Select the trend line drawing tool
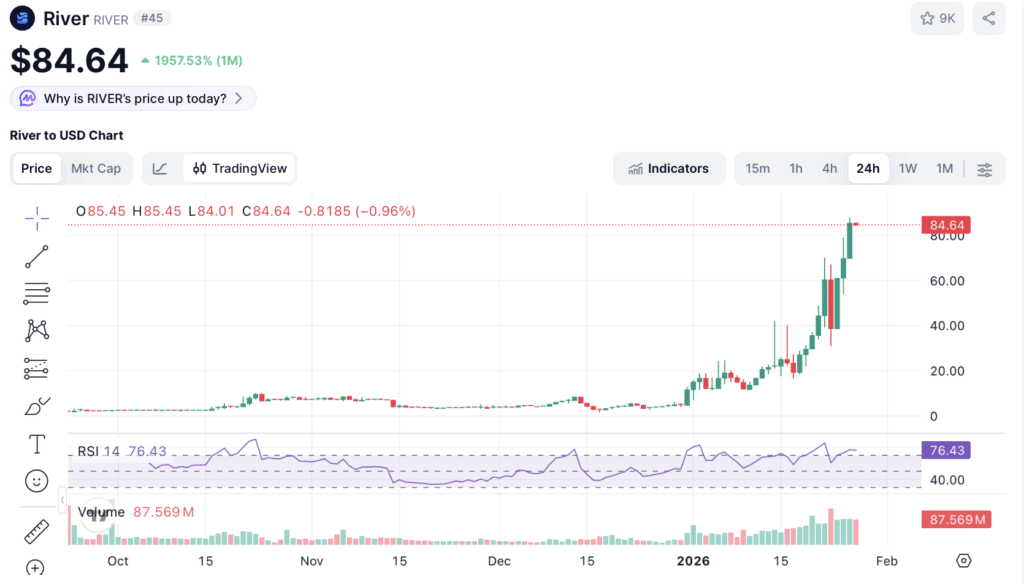This screenshot has width=1024, height=584. point(37,257)
